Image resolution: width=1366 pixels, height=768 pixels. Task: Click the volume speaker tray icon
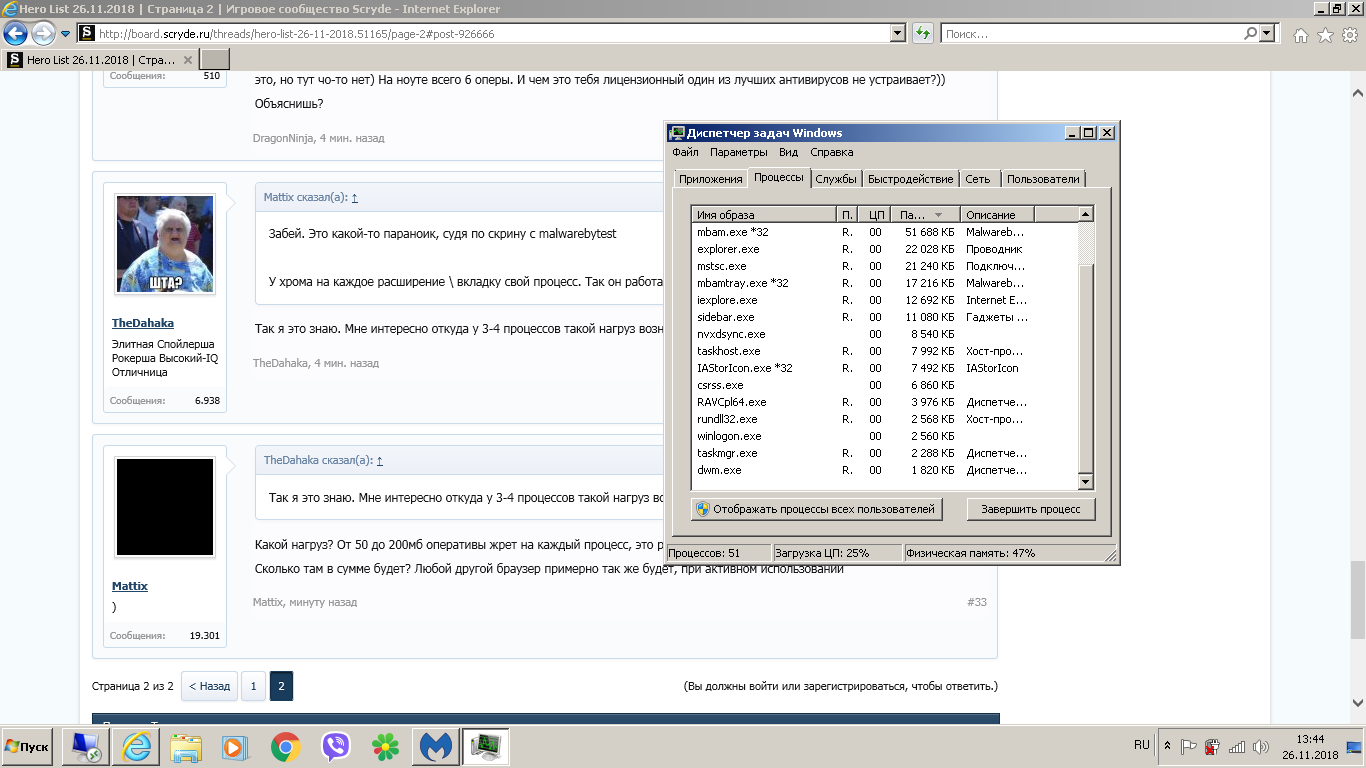[1260, 747]
